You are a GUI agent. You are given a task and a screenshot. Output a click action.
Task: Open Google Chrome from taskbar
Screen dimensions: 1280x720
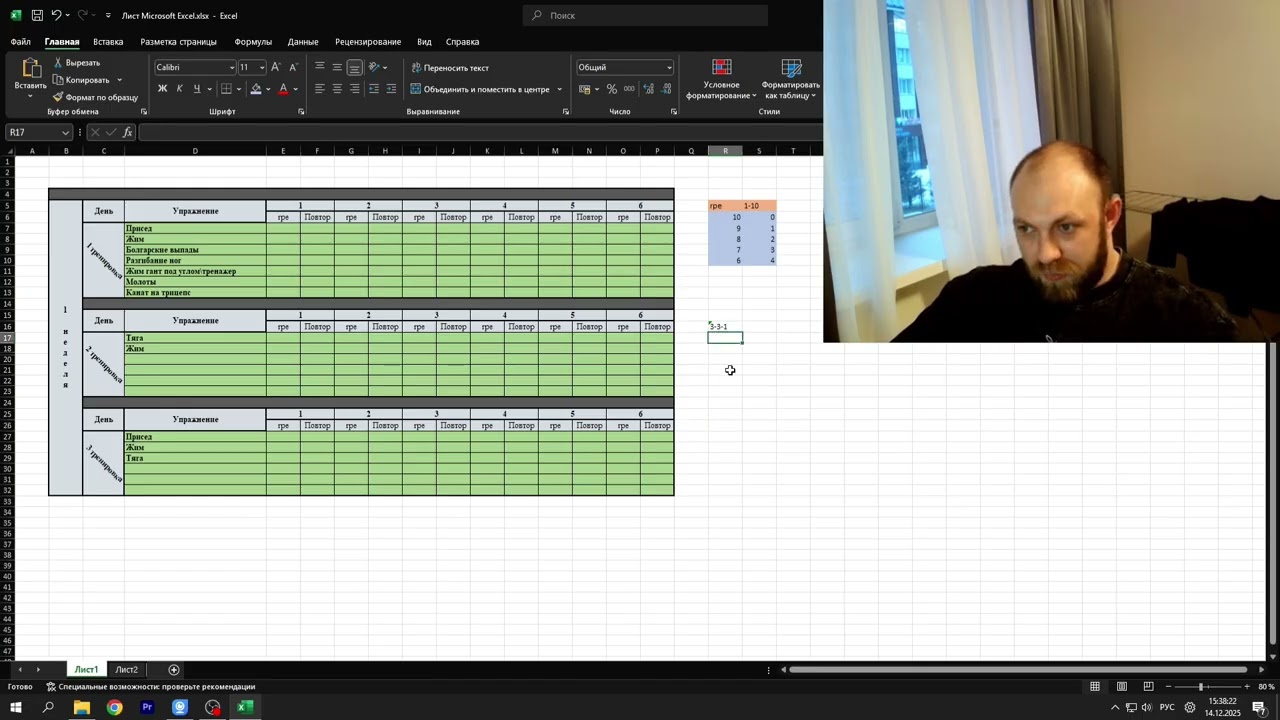coord(114,707)
